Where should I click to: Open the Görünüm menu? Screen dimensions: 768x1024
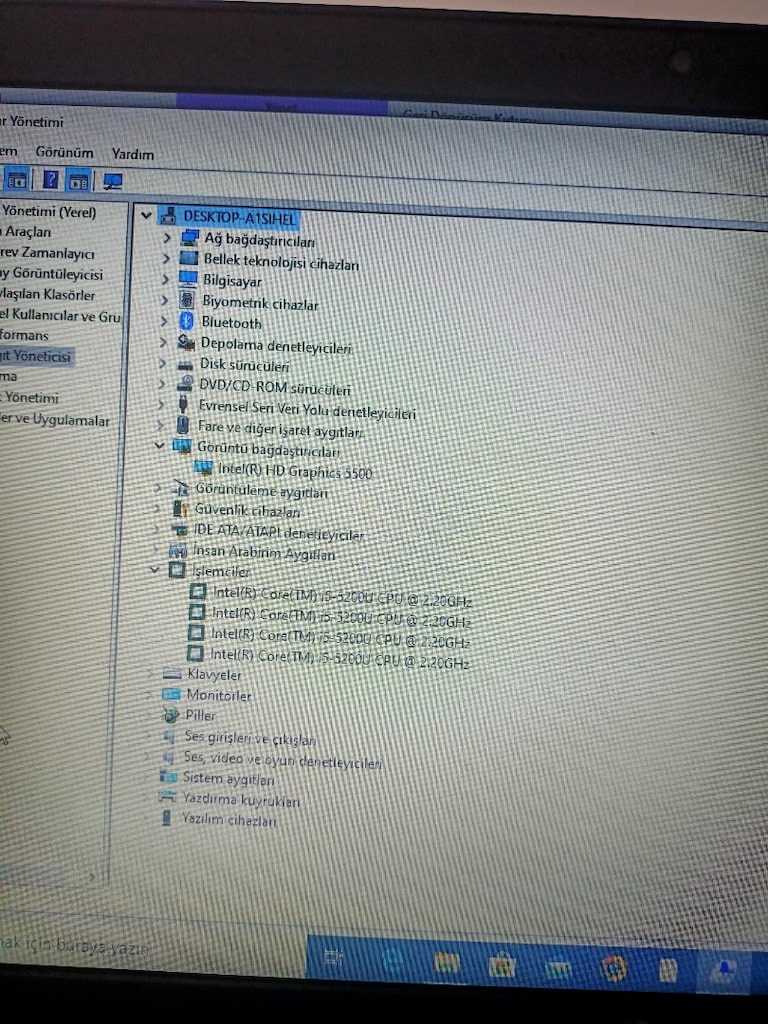[64, 152]
